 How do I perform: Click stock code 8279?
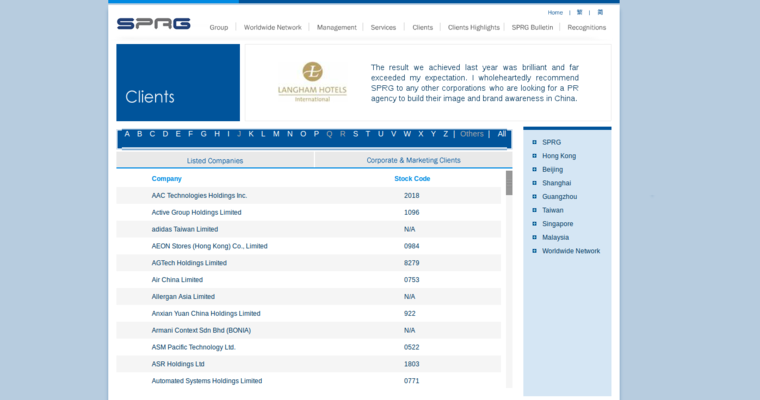412,263
